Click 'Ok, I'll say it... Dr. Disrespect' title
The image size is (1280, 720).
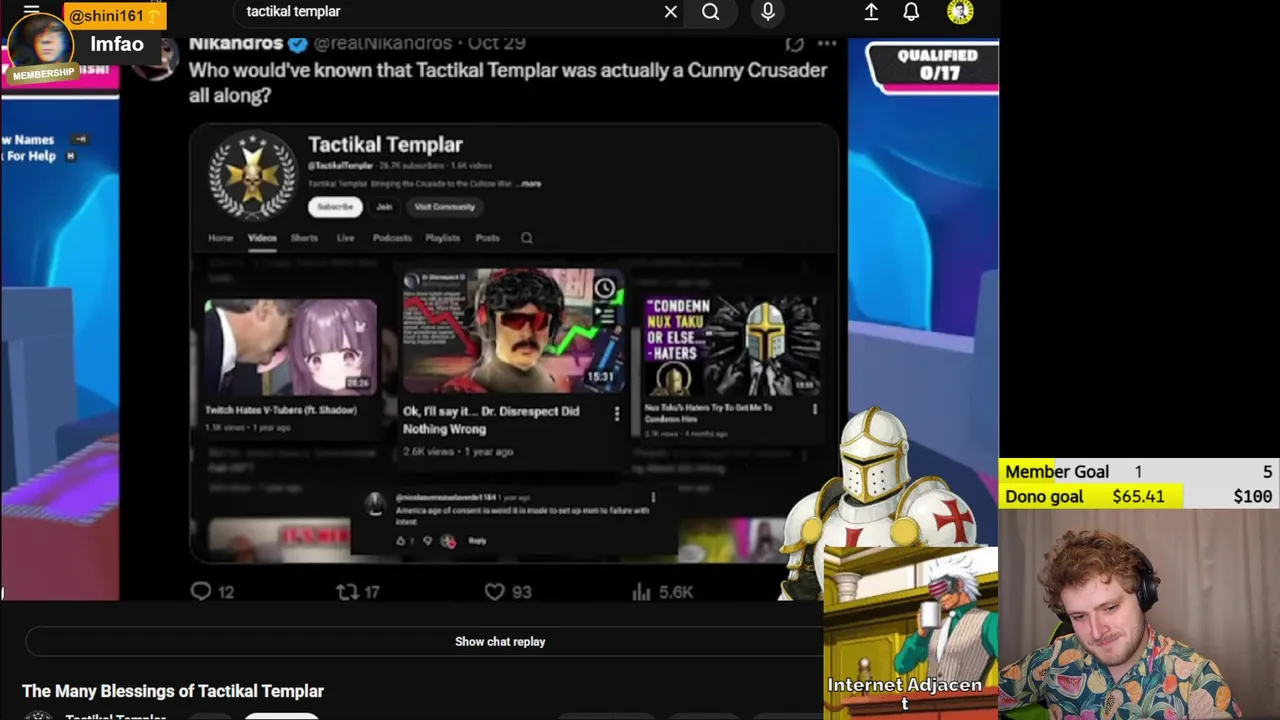pyautogui.click(x=490, y=420)
